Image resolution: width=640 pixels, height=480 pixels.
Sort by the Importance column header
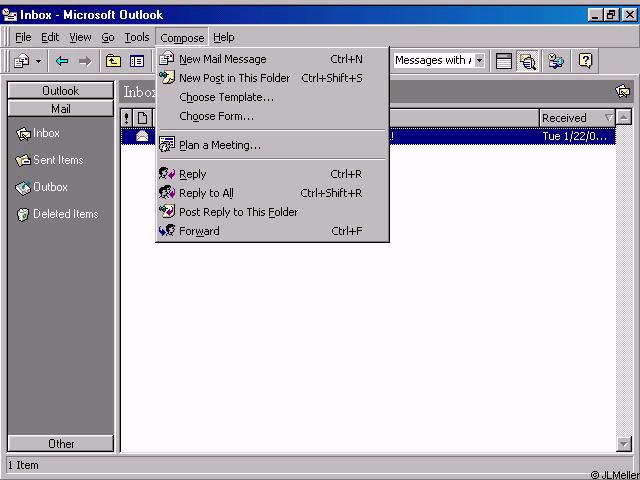click(x=127, y=118)
